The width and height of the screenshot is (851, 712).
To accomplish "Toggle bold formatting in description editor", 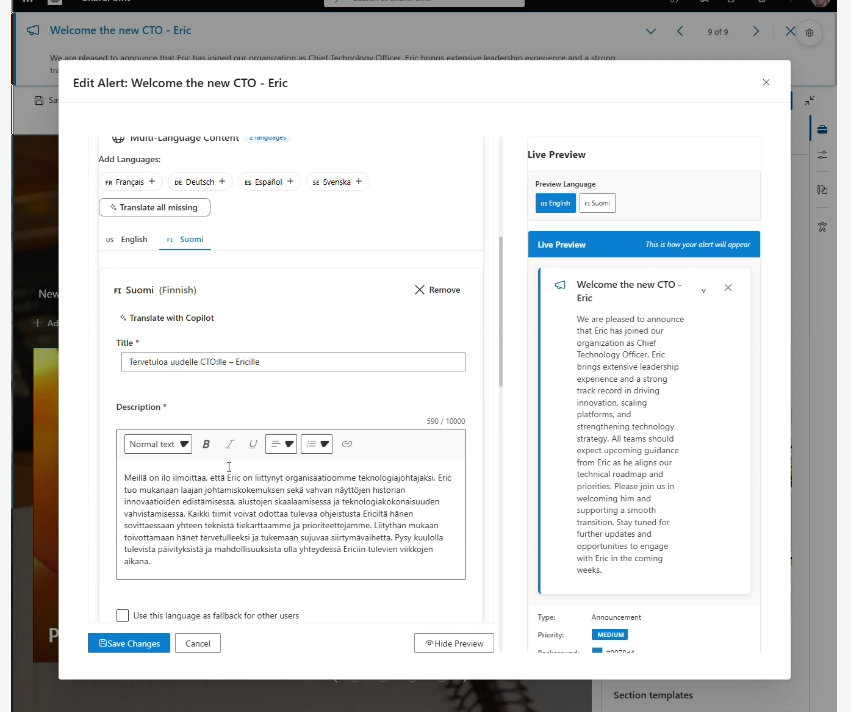I will pyautogui.click(x=206, y=444).
